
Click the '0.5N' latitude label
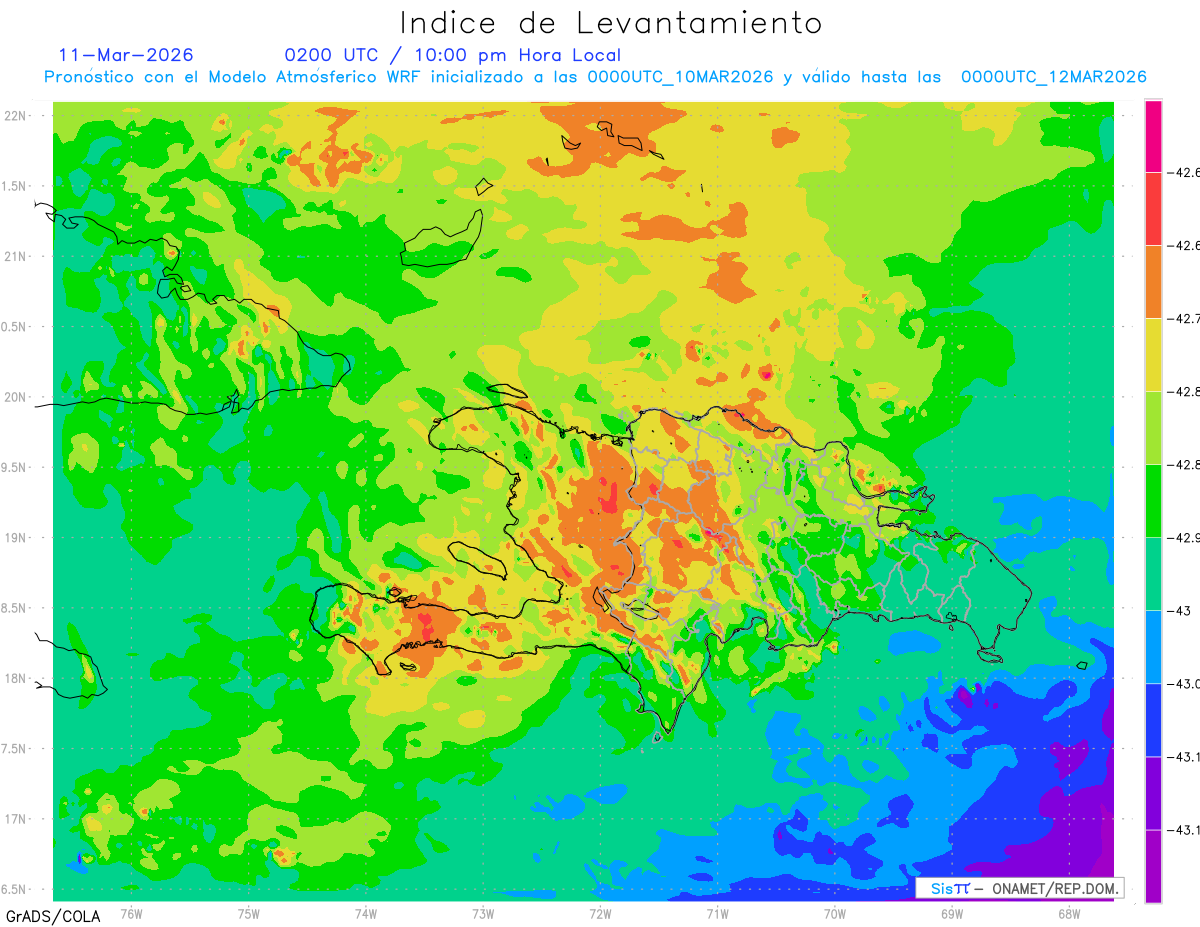[14, 327]
